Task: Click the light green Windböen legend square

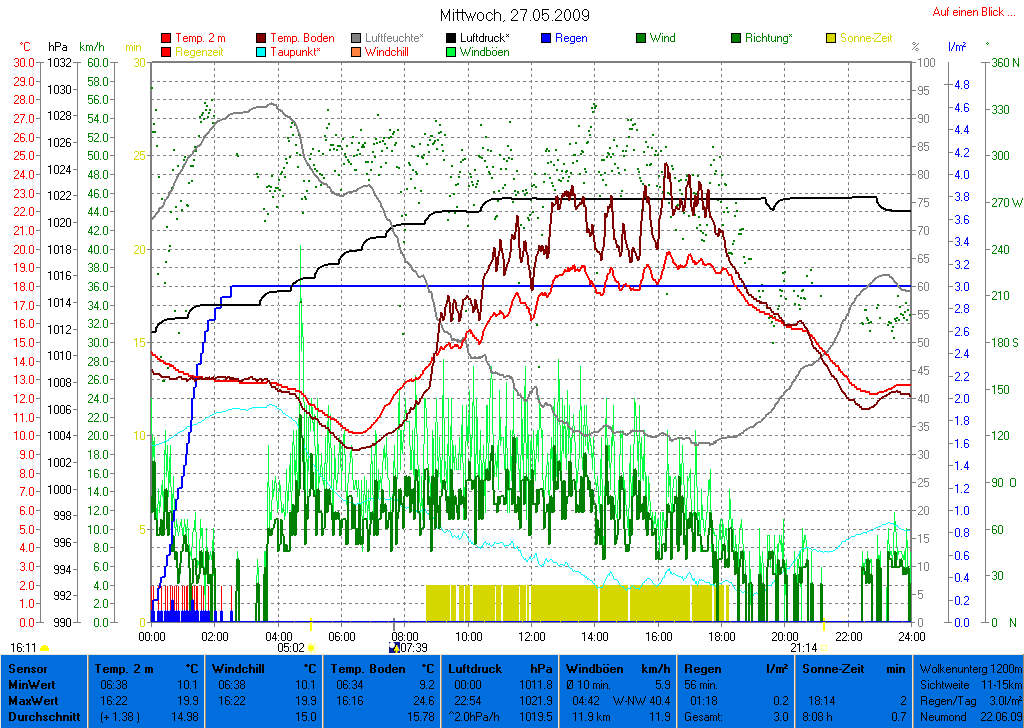Action: coord(452,52)
